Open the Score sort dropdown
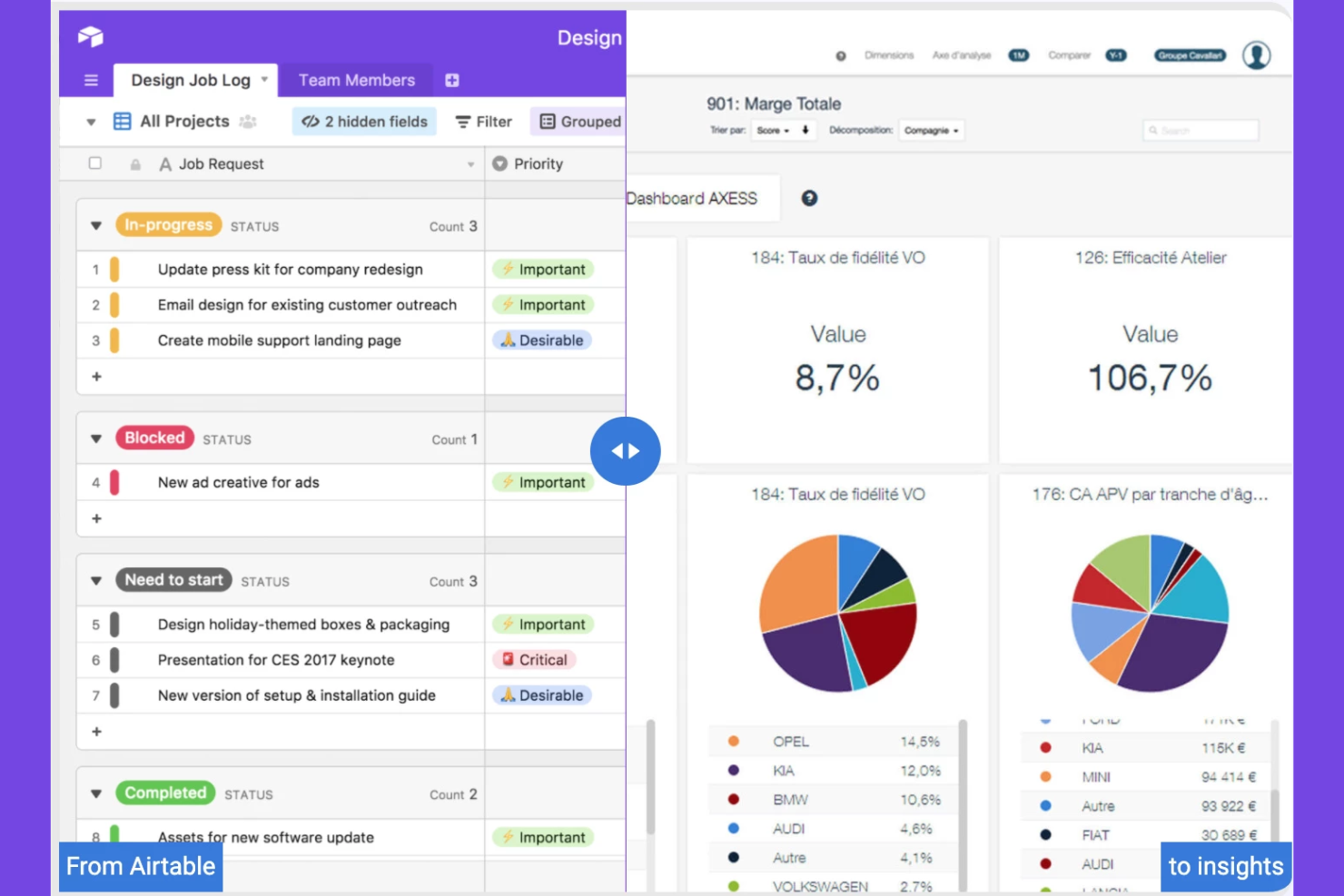1344x896 pixels. 774,130
